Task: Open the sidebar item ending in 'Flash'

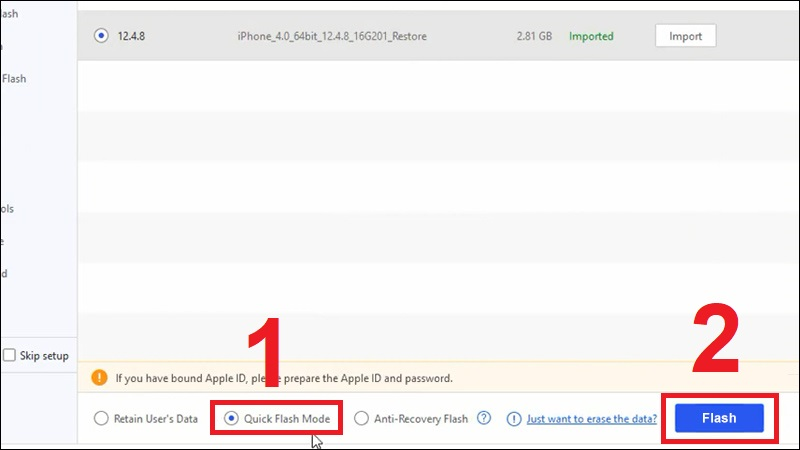Action: (x=13, y=79)
